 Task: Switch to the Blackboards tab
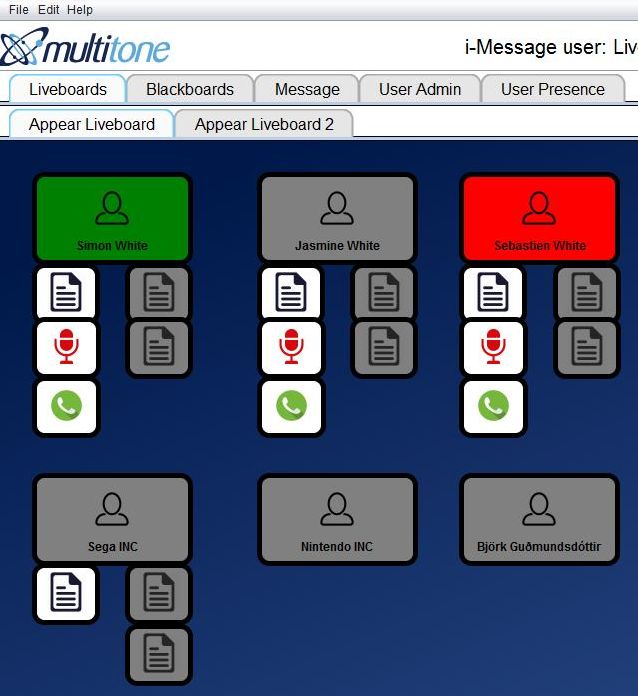tap(190, 89)
